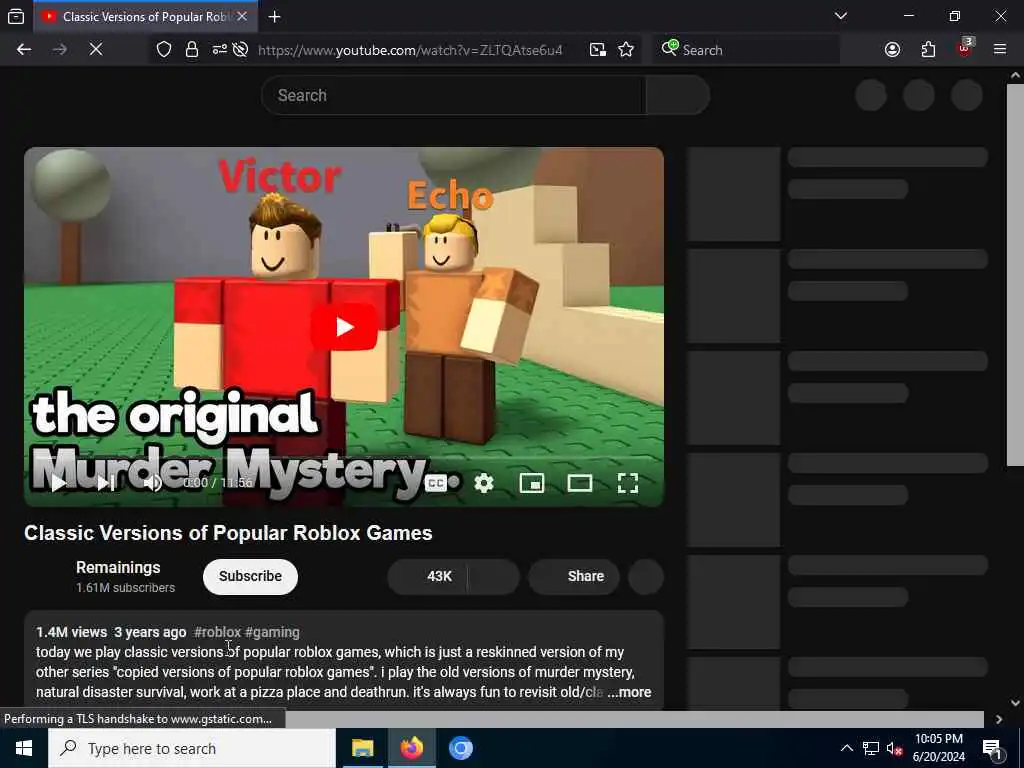
Task: Subscribe to the Remainings channel
Action: [250, 577]
